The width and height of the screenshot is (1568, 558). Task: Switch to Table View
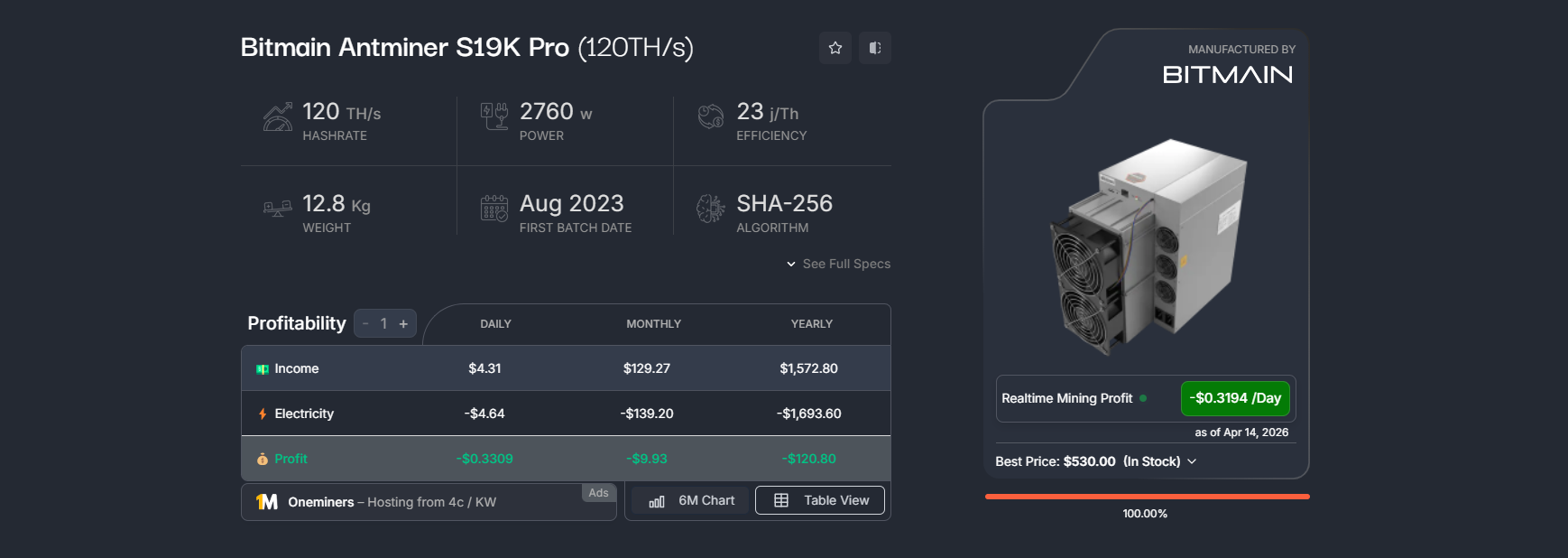click(x=820, y=500)
